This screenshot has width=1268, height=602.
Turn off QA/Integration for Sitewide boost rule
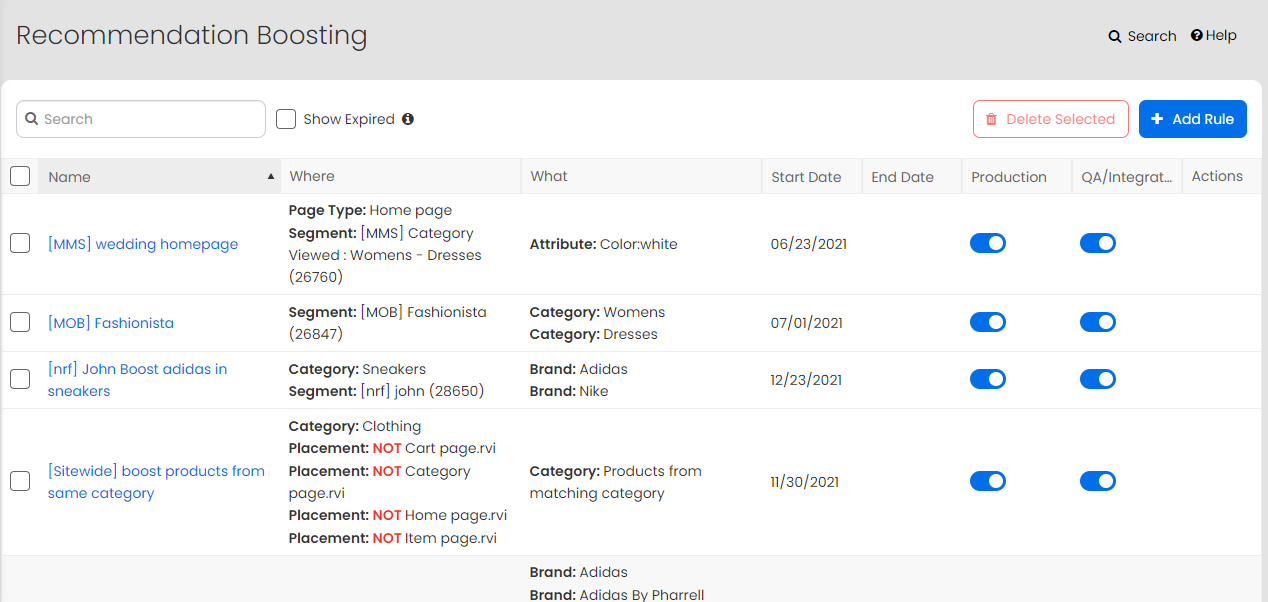(1098, 481)
